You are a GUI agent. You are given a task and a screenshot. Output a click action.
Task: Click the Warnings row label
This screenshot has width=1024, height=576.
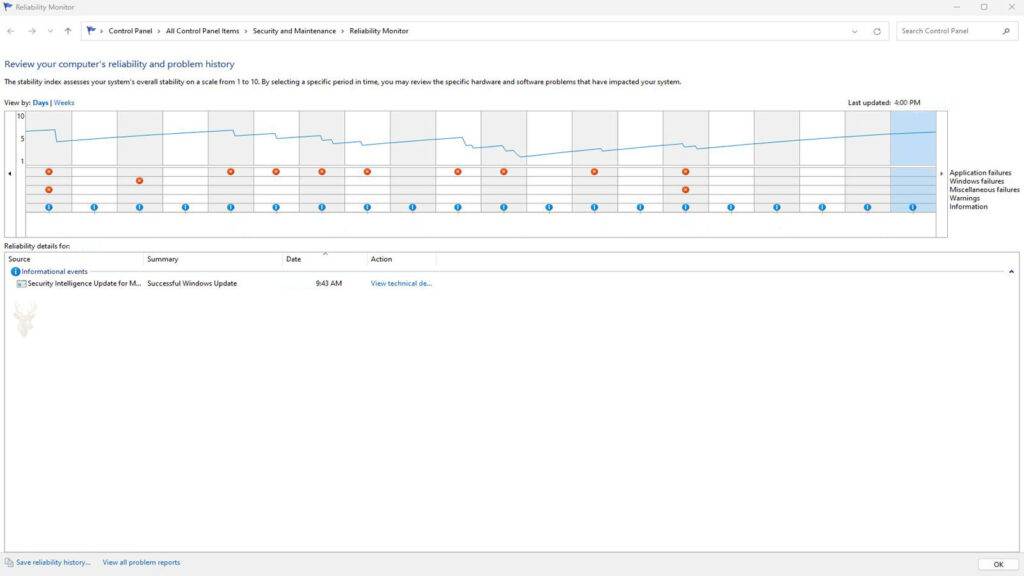coord(965,198)
